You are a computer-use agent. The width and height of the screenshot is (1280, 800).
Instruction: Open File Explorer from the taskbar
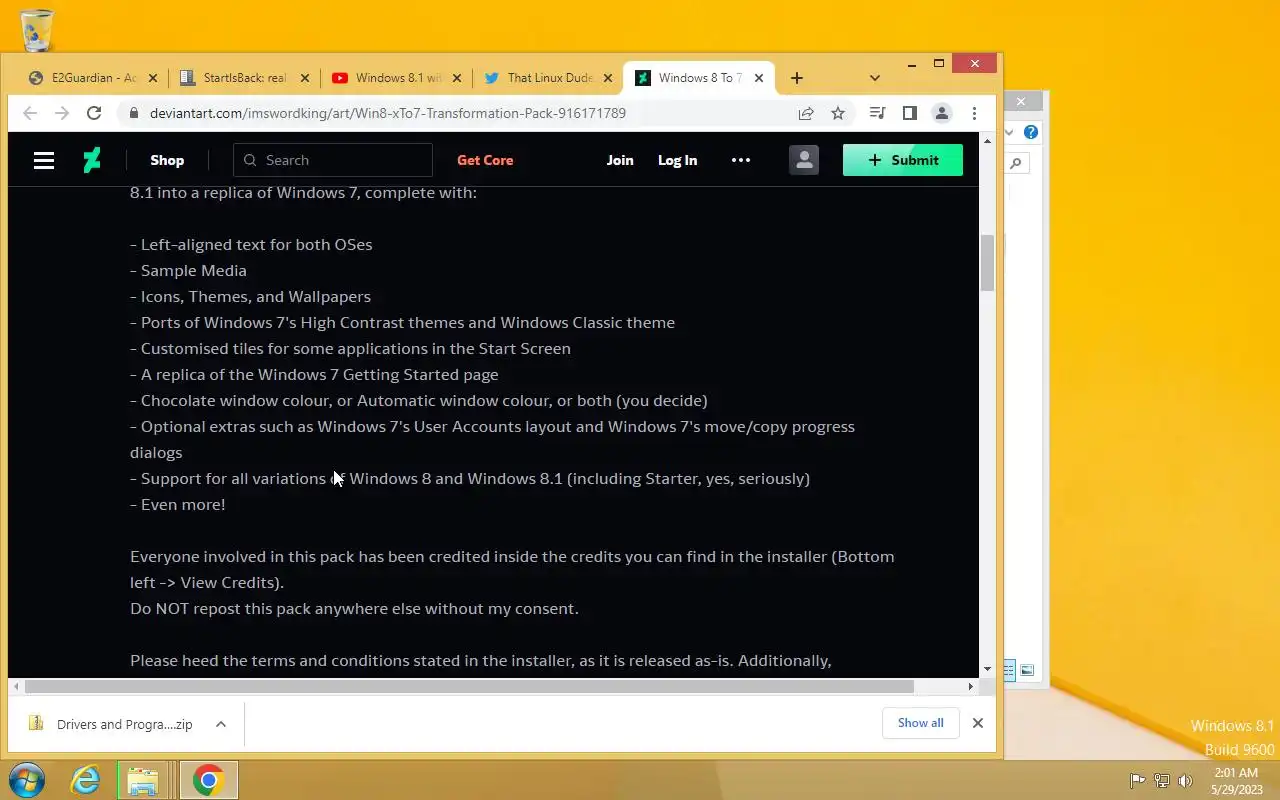coord(143,780)
